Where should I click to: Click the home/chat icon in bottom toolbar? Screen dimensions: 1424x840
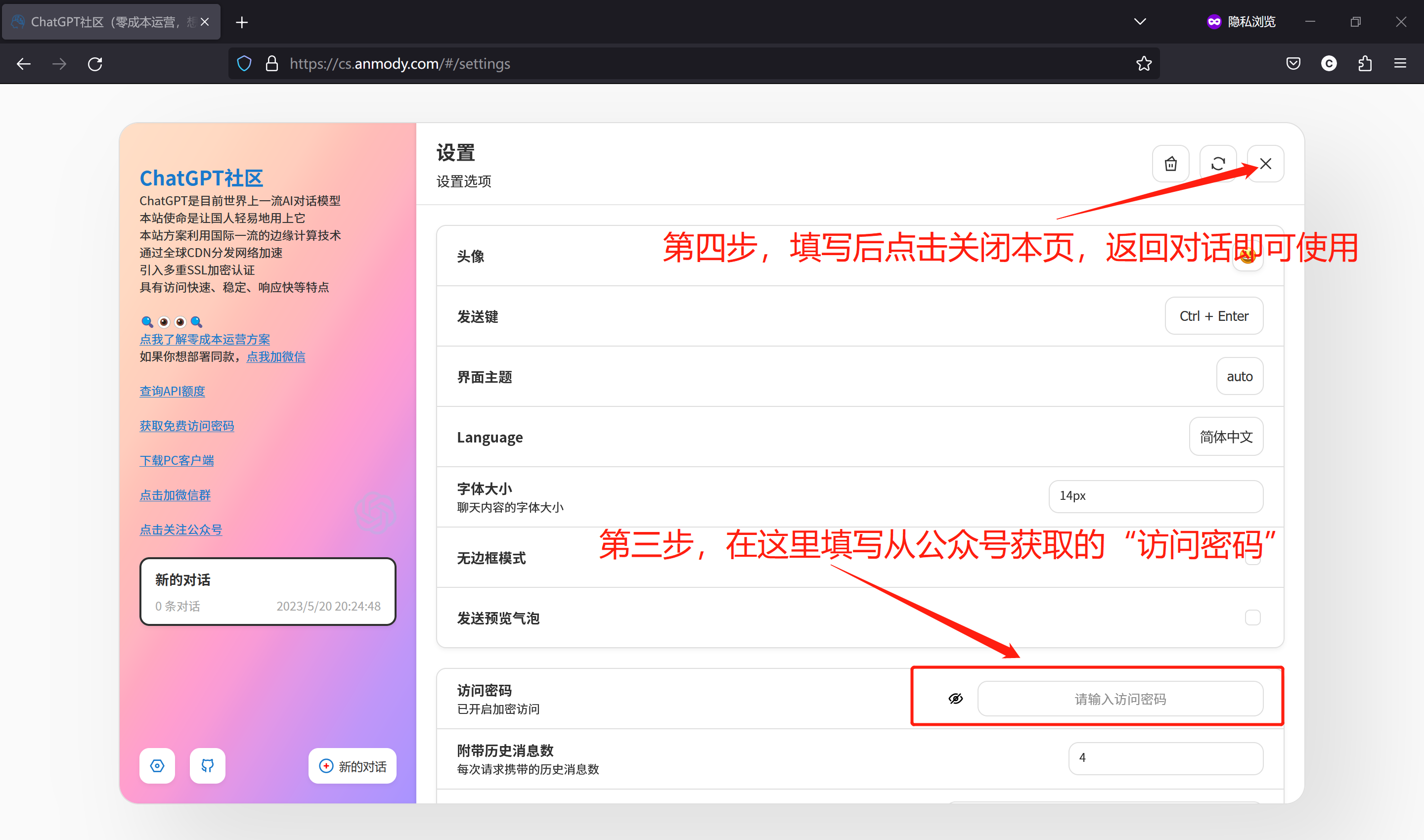(x=157, y=766)
